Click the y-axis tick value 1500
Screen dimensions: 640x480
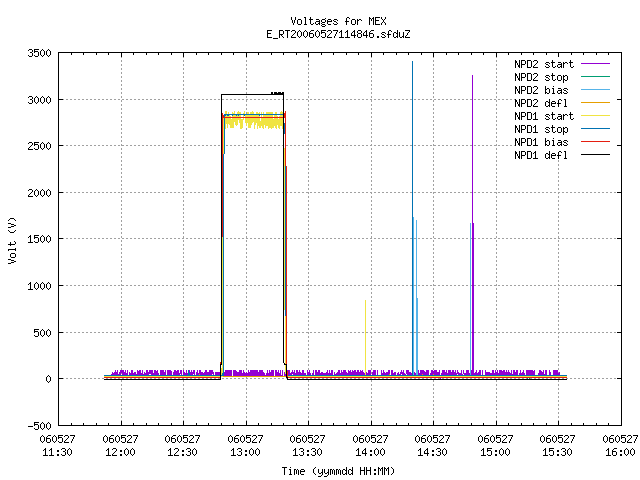(40, 239)
